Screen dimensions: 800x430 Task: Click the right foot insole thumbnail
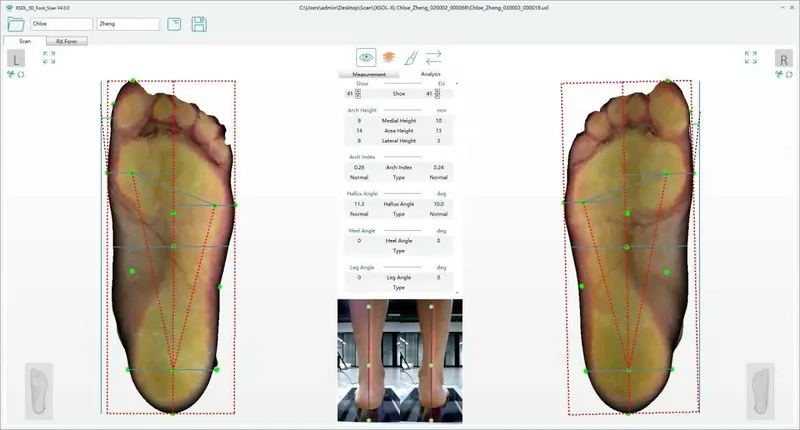point(760,391)
